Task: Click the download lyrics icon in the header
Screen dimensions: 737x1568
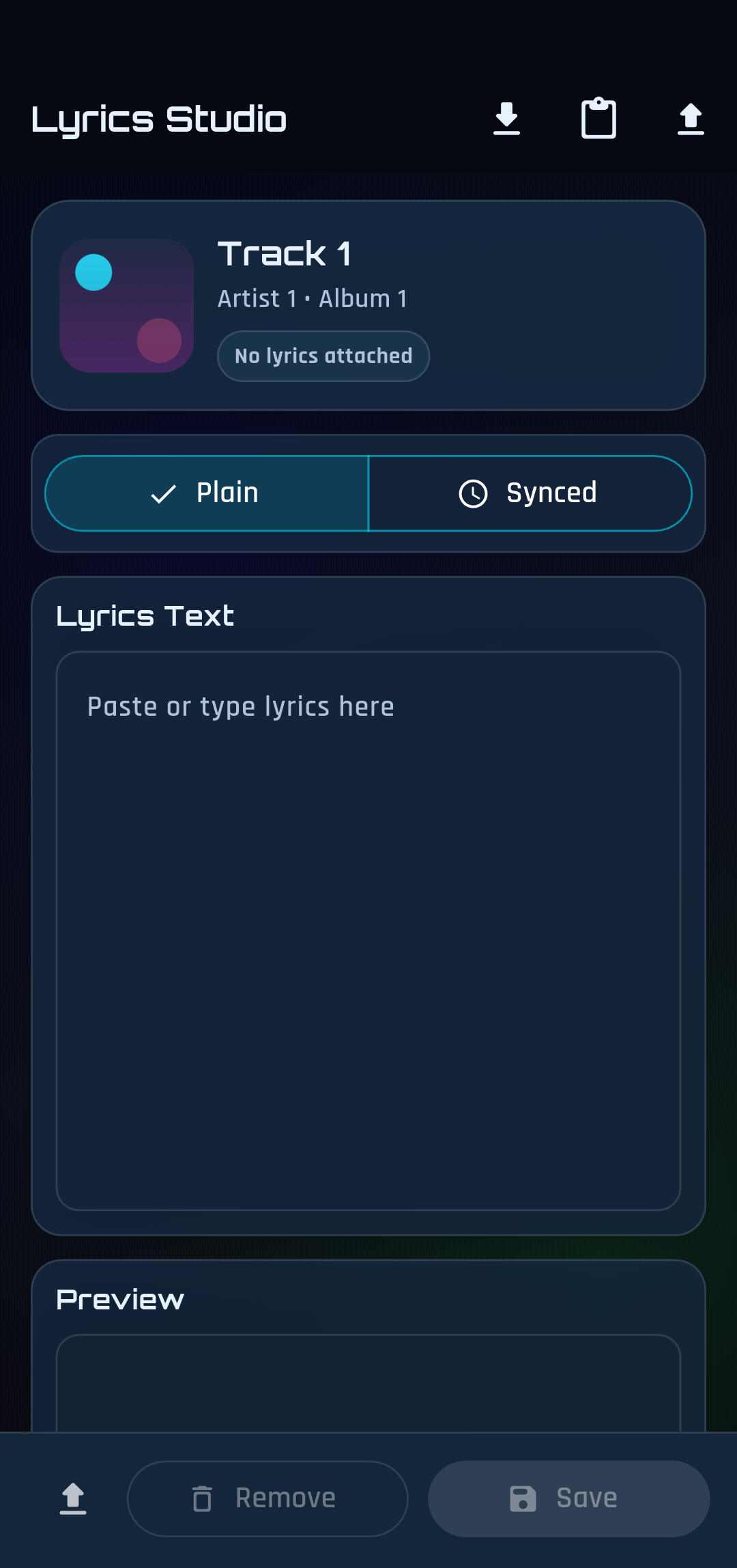Action: [508, 118]
